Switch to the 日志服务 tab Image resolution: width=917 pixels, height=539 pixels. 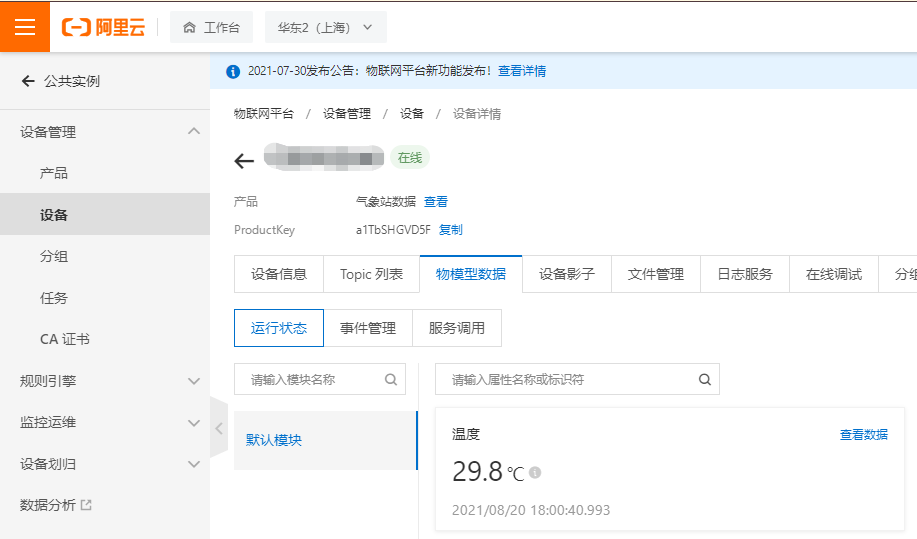745,274
